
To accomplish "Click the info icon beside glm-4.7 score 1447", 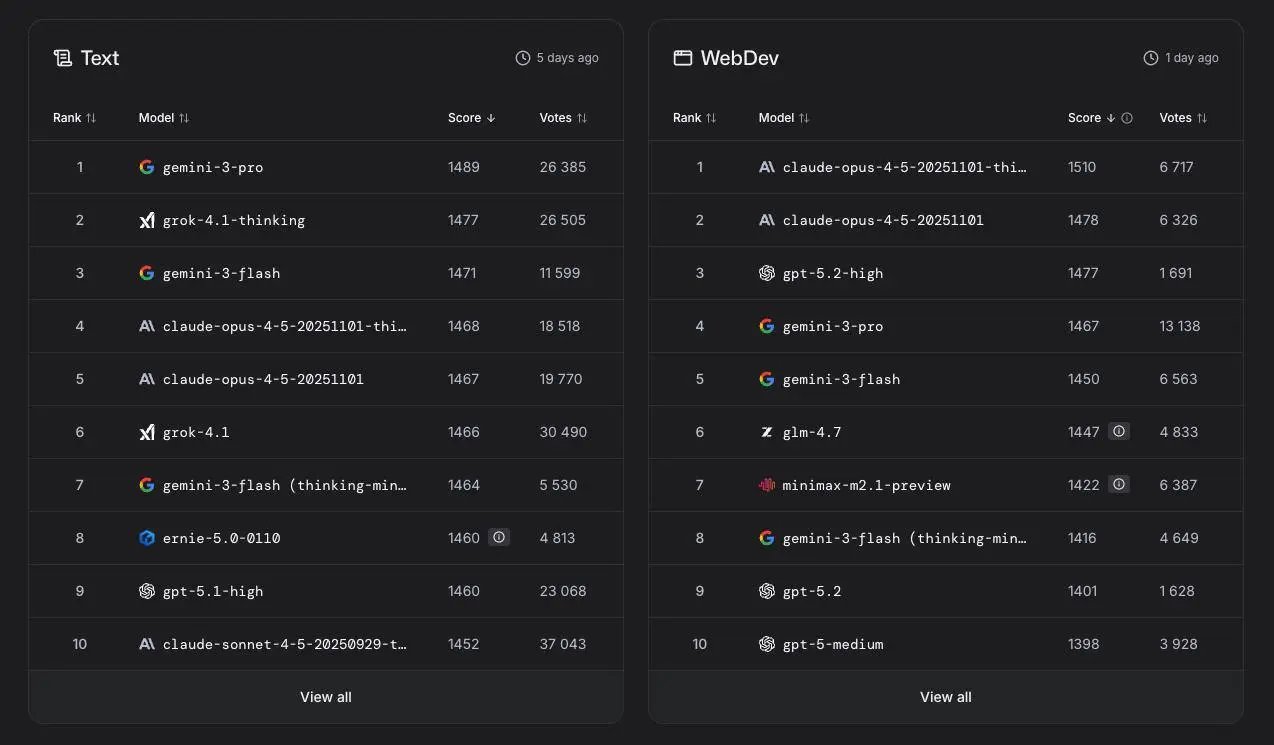I will (1119, 432).
